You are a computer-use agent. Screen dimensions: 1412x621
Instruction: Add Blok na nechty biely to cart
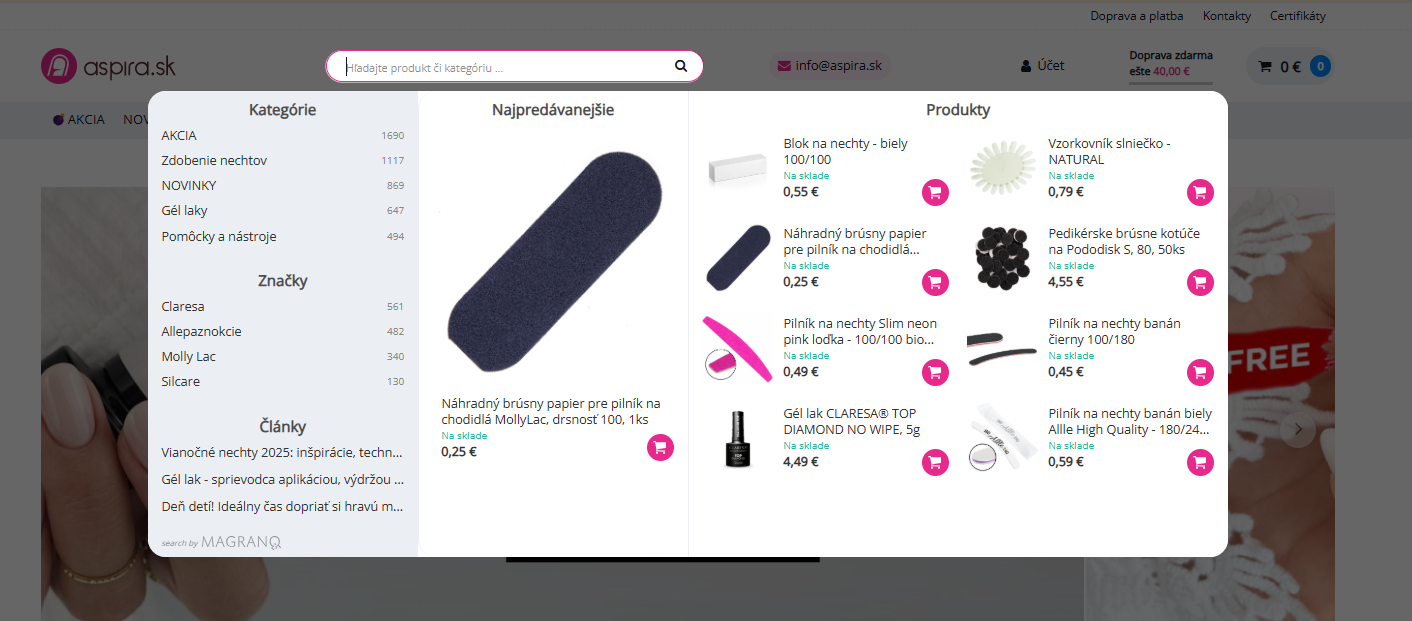click(935, 192)
